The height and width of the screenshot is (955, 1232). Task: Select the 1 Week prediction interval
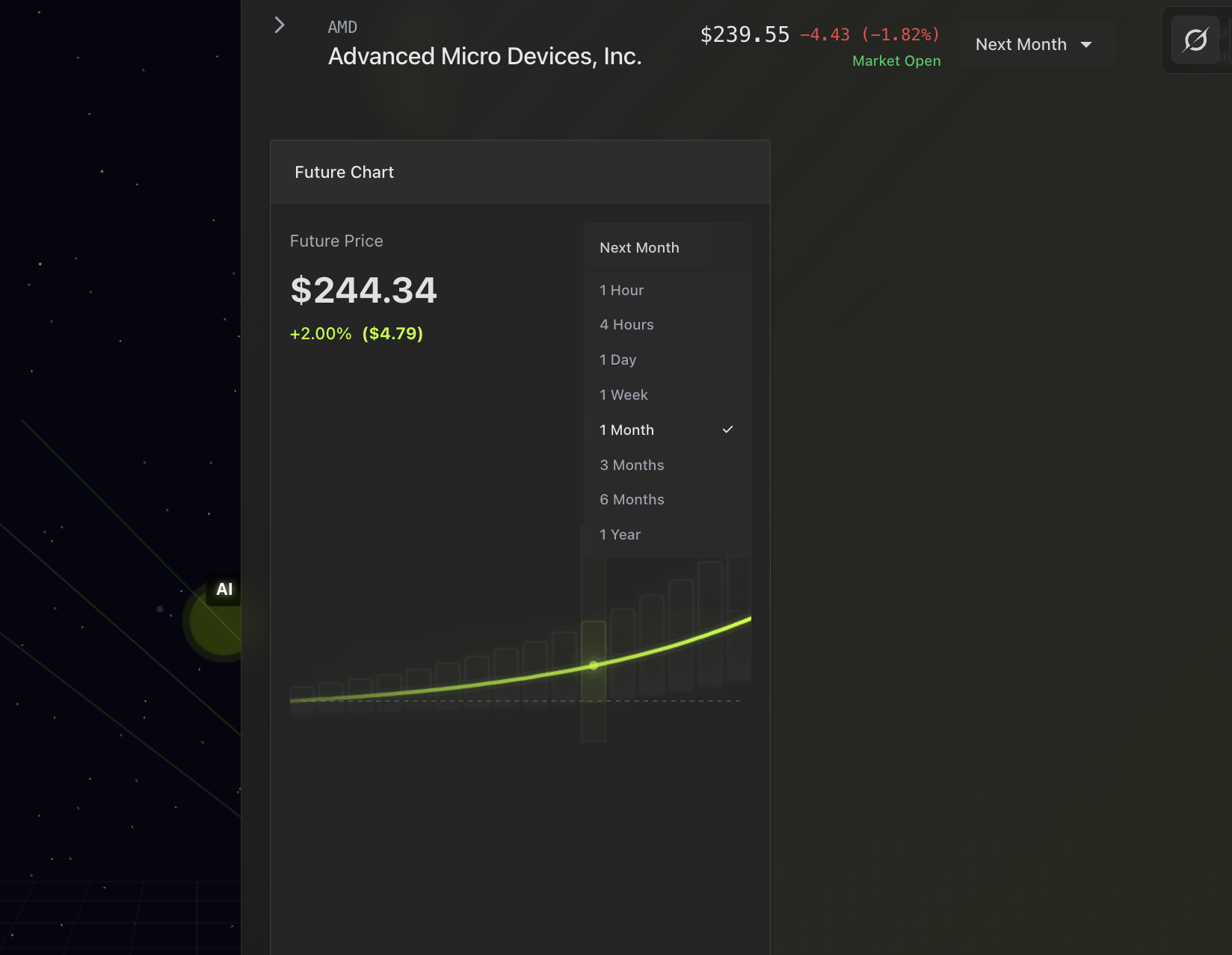[x=623, y=395]
